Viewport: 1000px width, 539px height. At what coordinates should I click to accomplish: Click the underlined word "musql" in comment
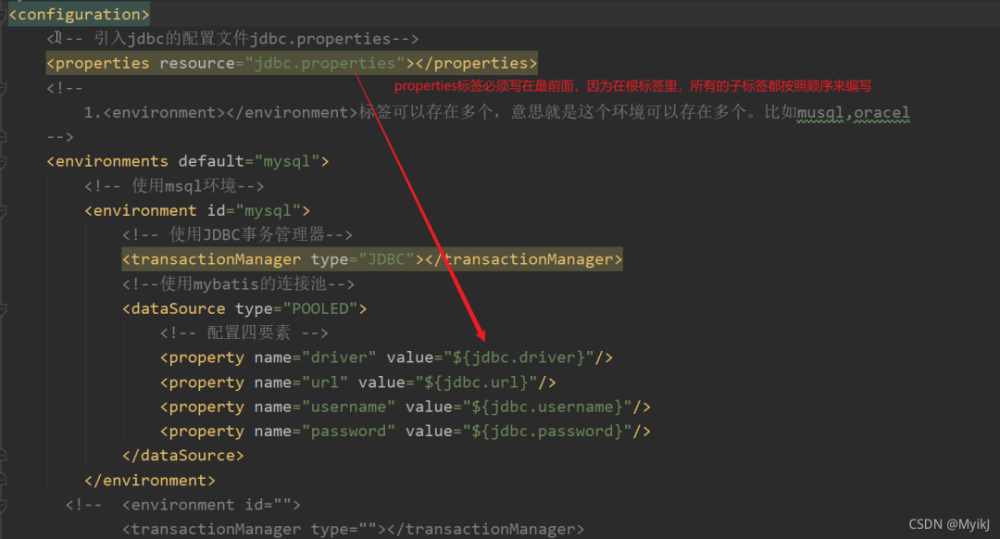822,112
